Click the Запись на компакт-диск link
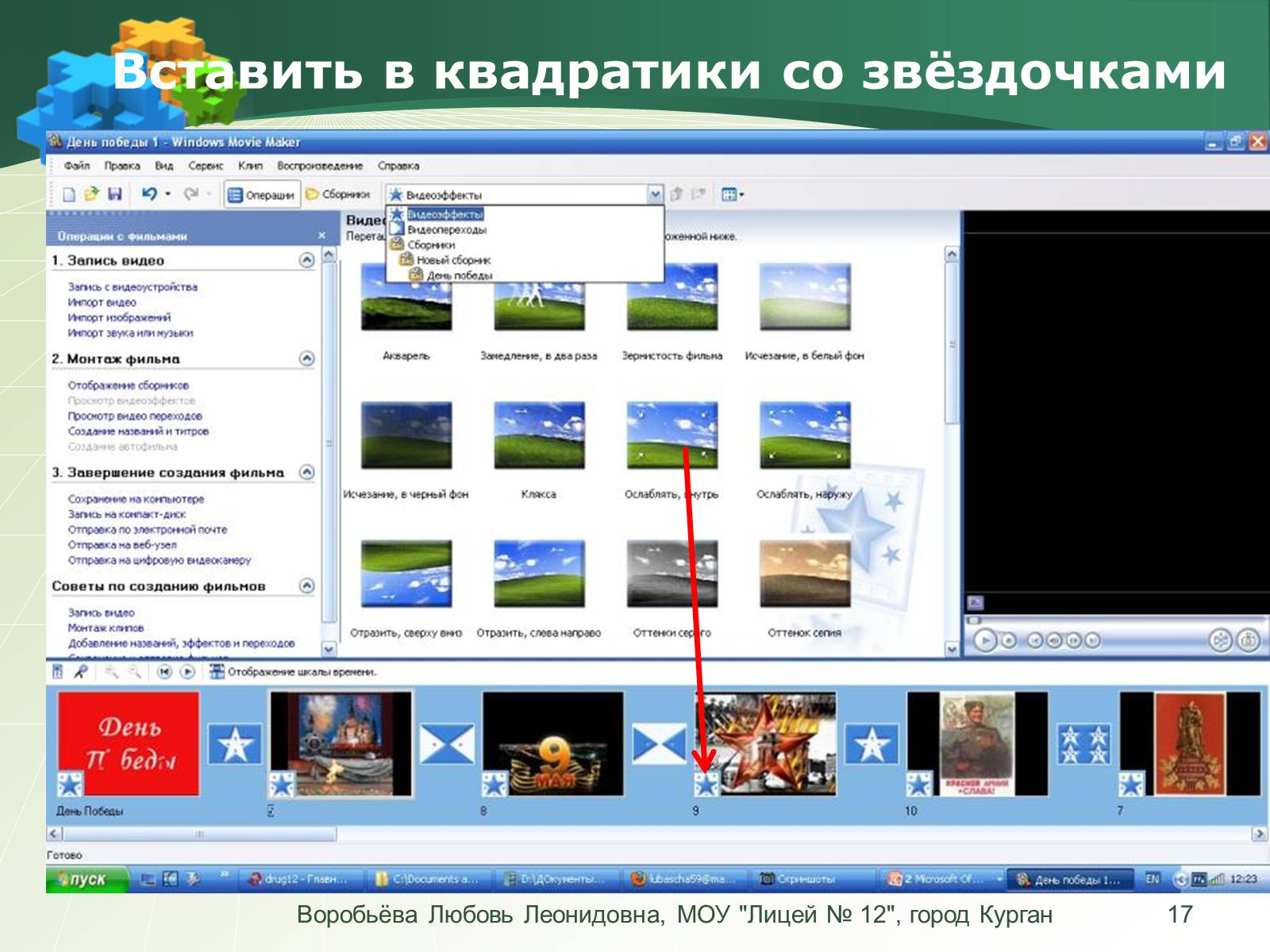The image size is (1270, 952). tap(127, 514)
